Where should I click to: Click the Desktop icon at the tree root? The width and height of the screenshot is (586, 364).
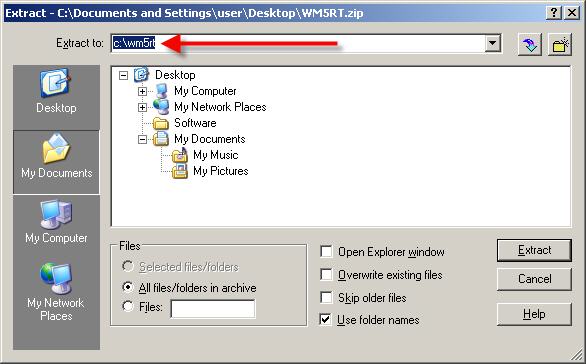141,75
